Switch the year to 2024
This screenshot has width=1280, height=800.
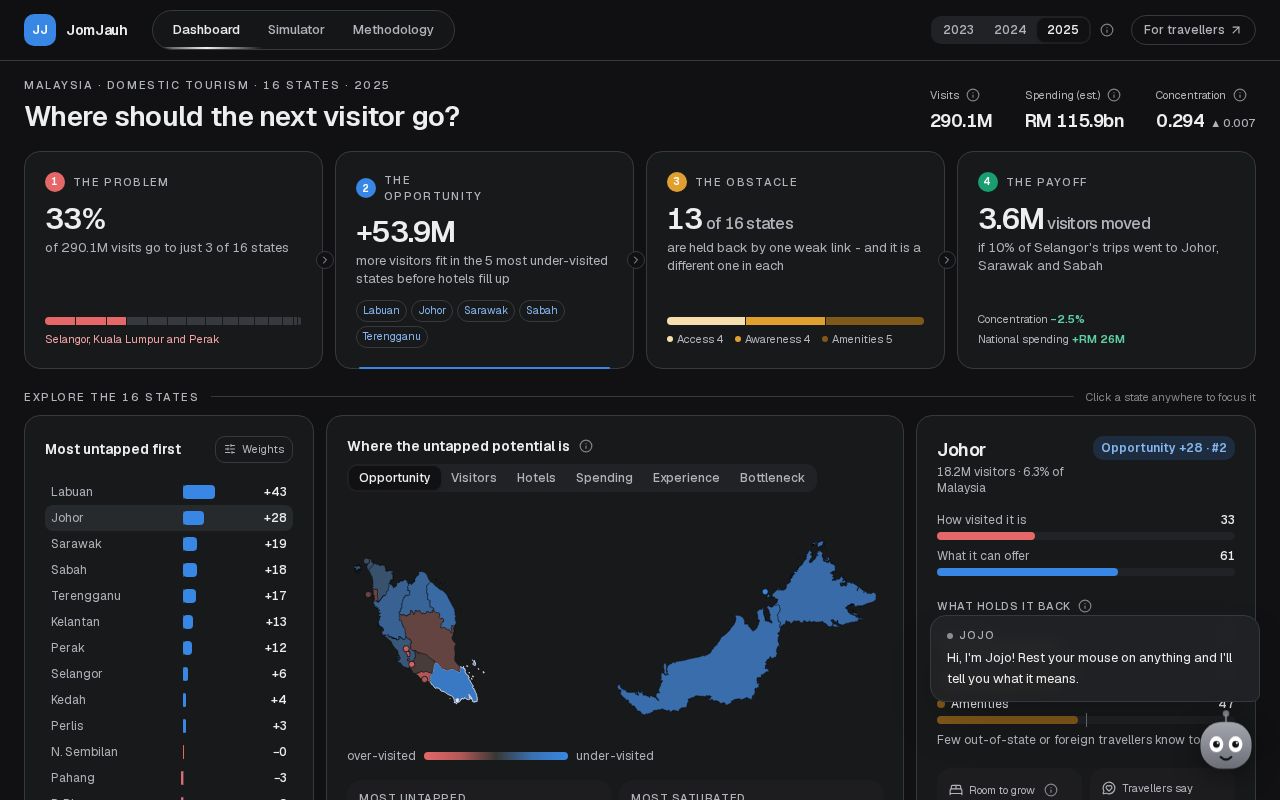(1010, 30)
